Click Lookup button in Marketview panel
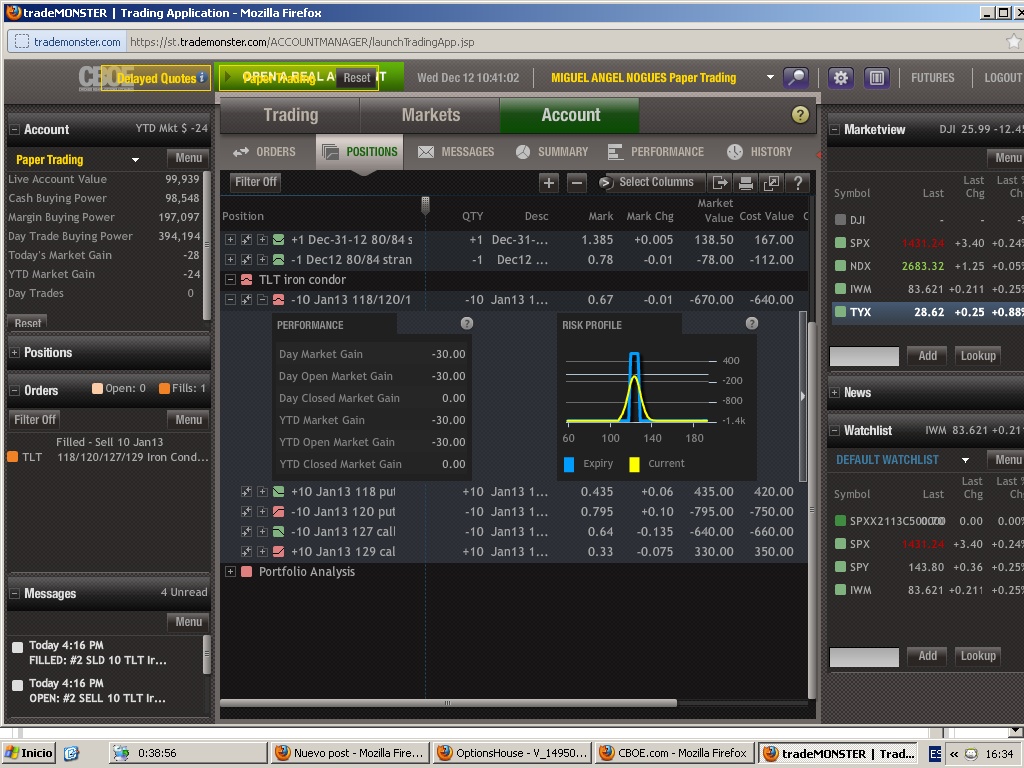Viewport: 1024px width, 768px height. (977, 356)
